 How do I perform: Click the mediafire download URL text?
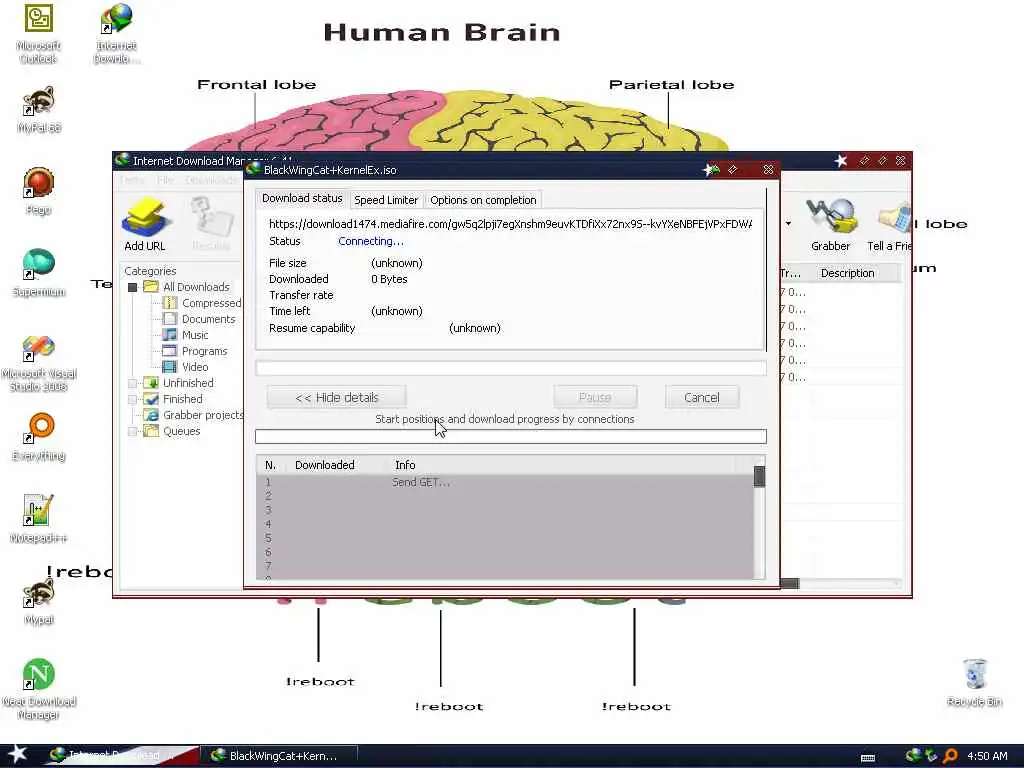510,224
